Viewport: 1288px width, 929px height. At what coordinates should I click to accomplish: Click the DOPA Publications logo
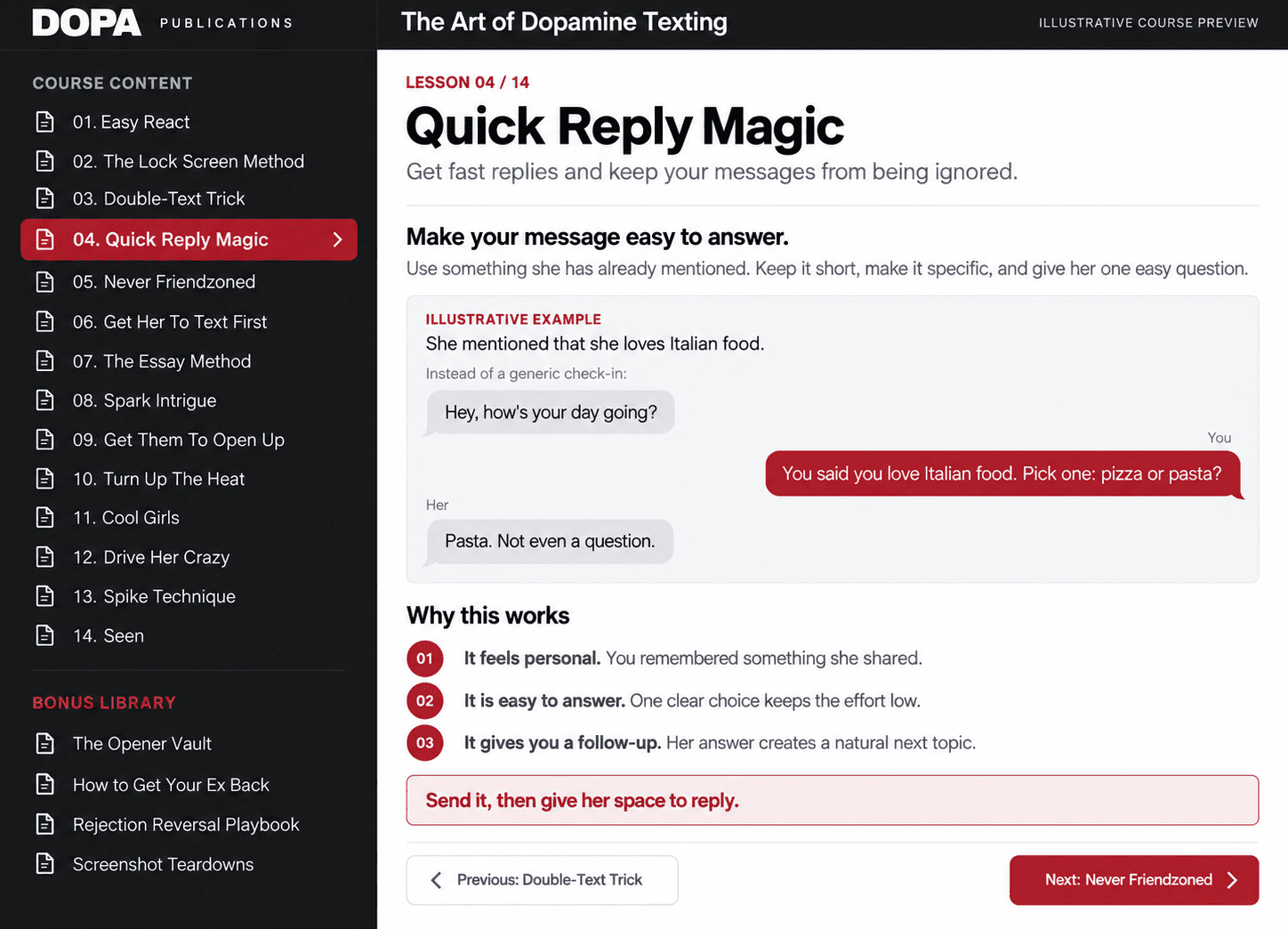[x=163, y=23]
